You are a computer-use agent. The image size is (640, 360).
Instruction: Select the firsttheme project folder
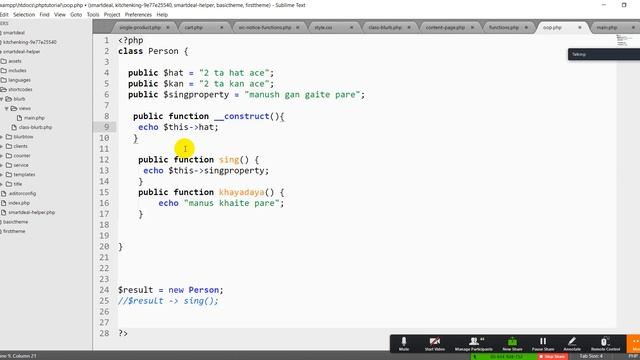point(14,231)
